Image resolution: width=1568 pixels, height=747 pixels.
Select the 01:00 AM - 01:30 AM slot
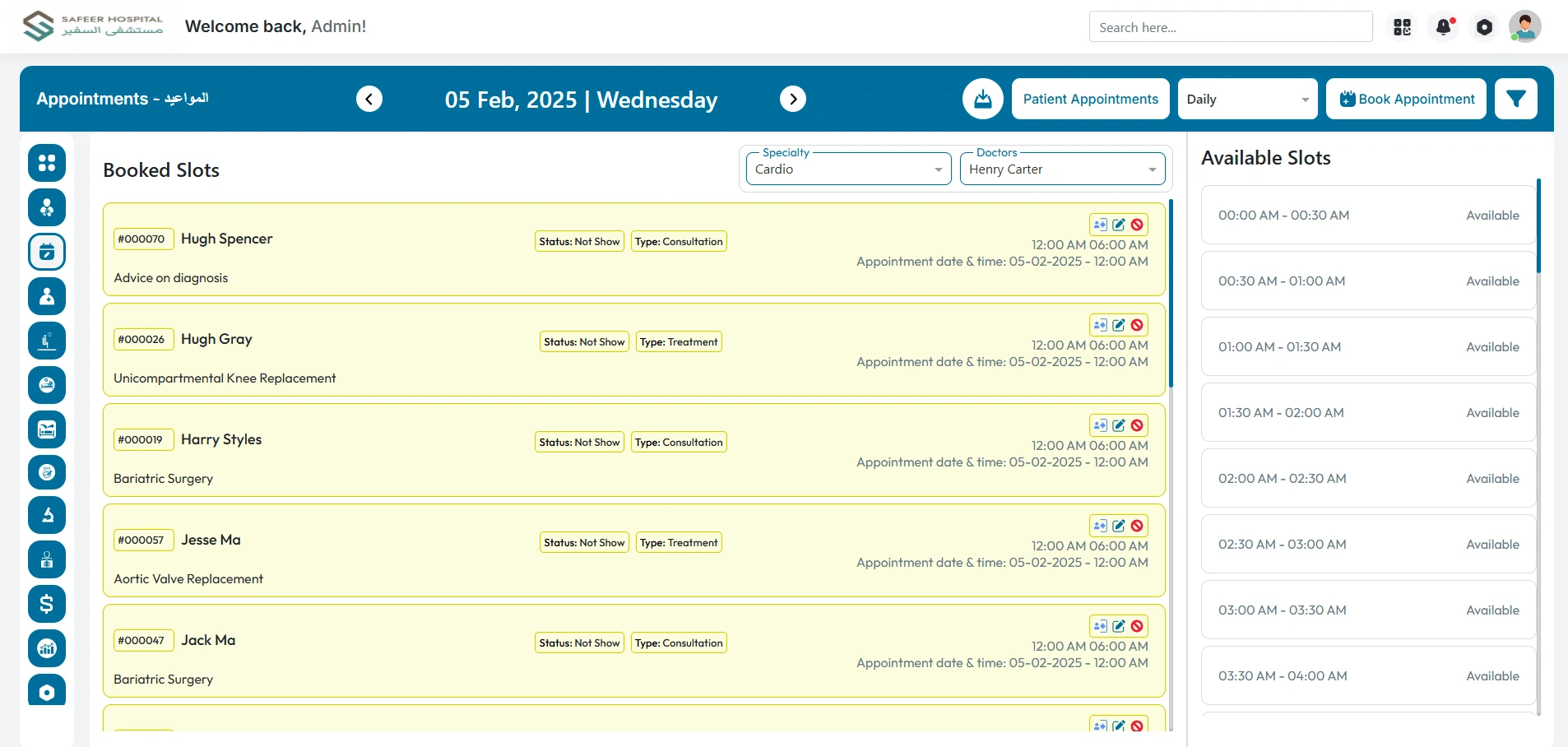point(1367,347)
